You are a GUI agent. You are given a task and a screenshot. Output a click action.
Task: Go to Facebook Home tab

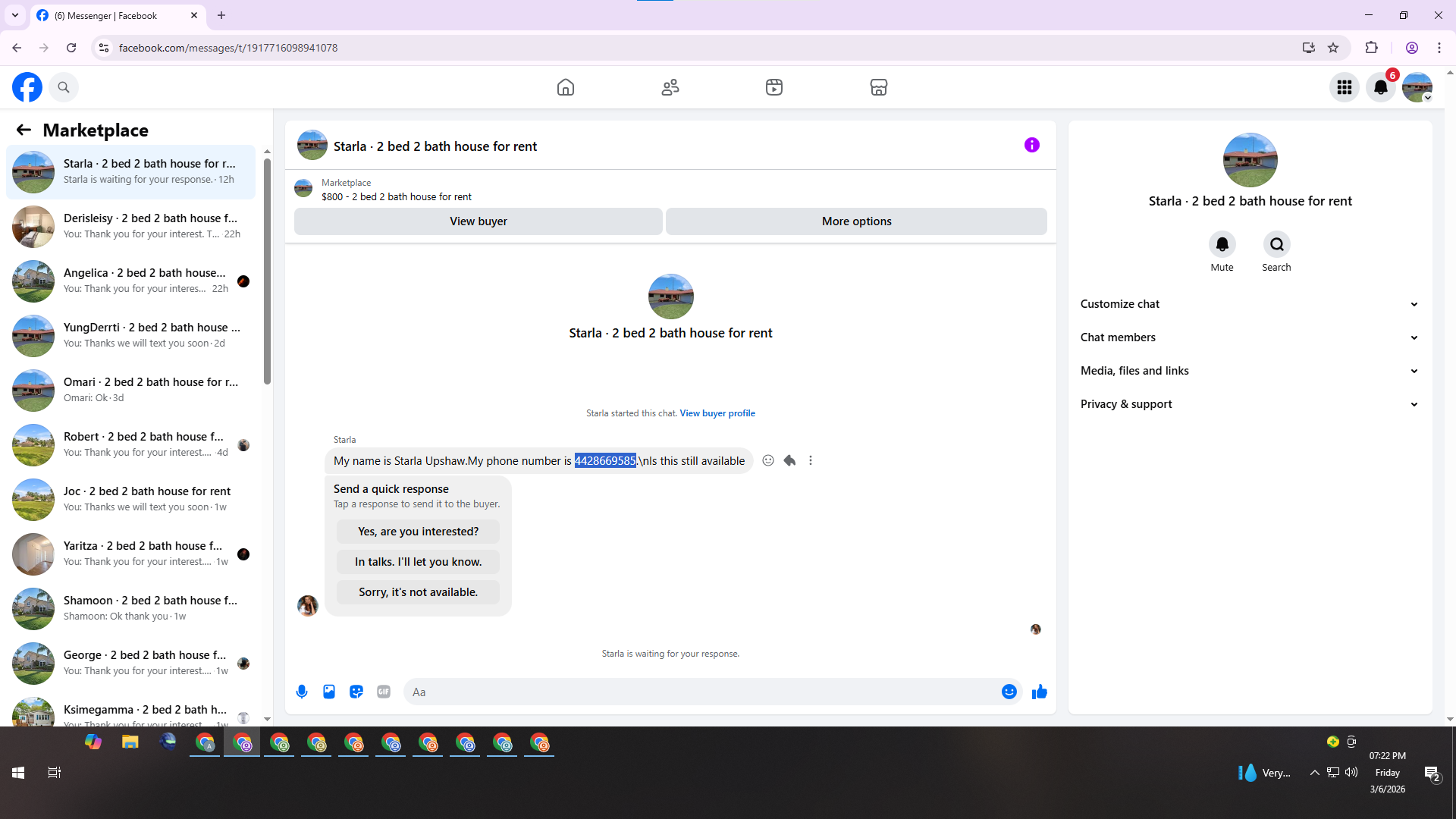[x=566, y=87]
